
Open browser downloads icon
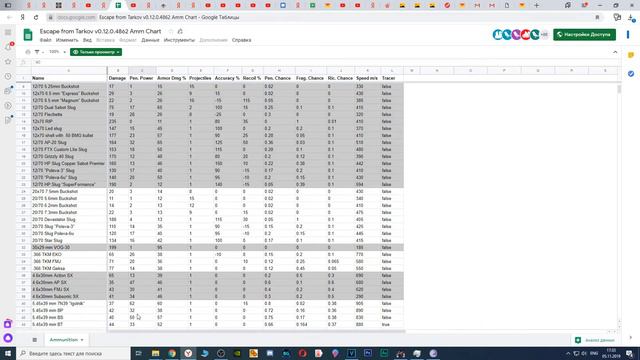[631, 18]
